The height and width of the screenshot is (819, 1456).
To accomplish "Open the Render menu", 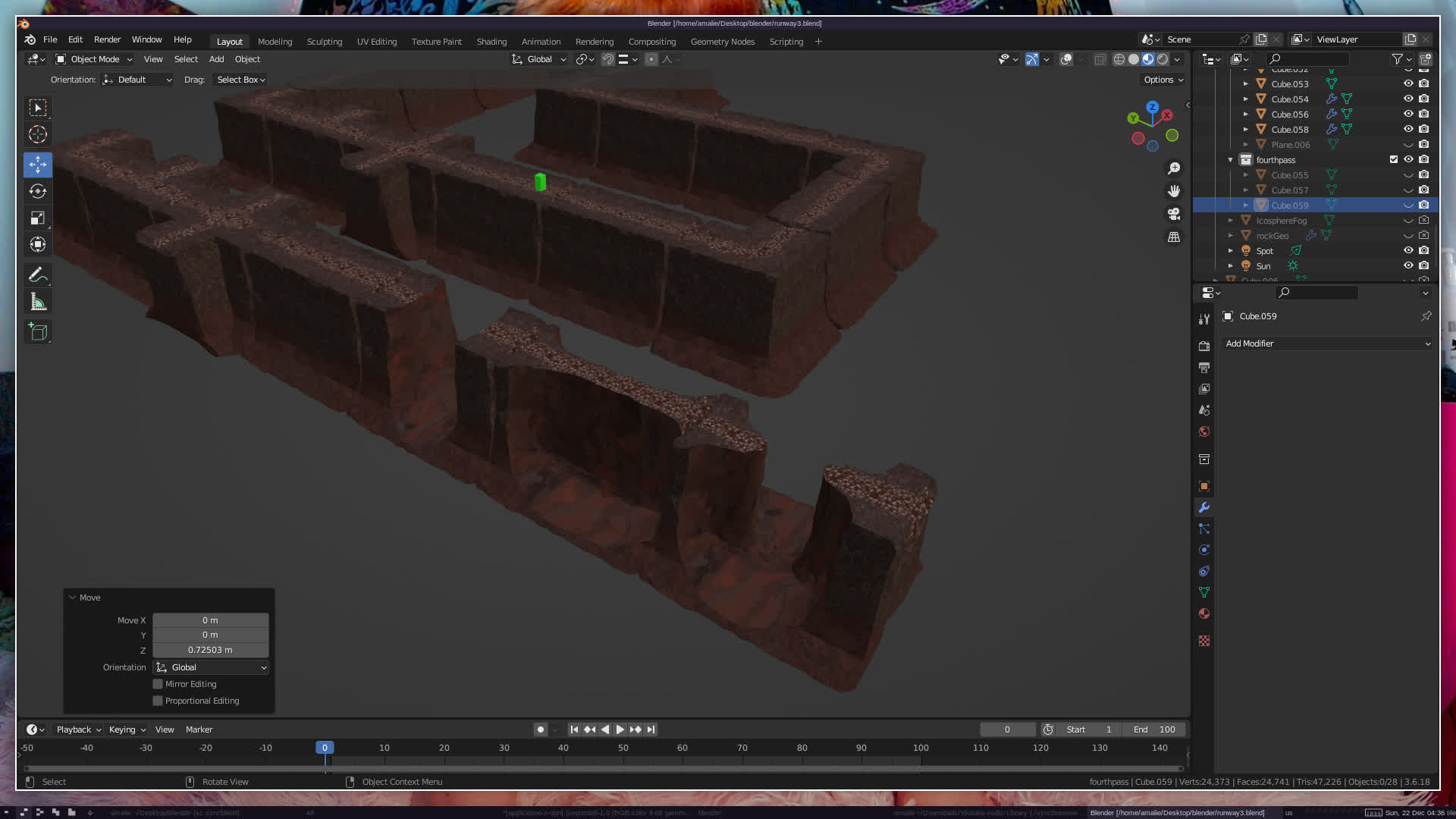I will 107,39.
